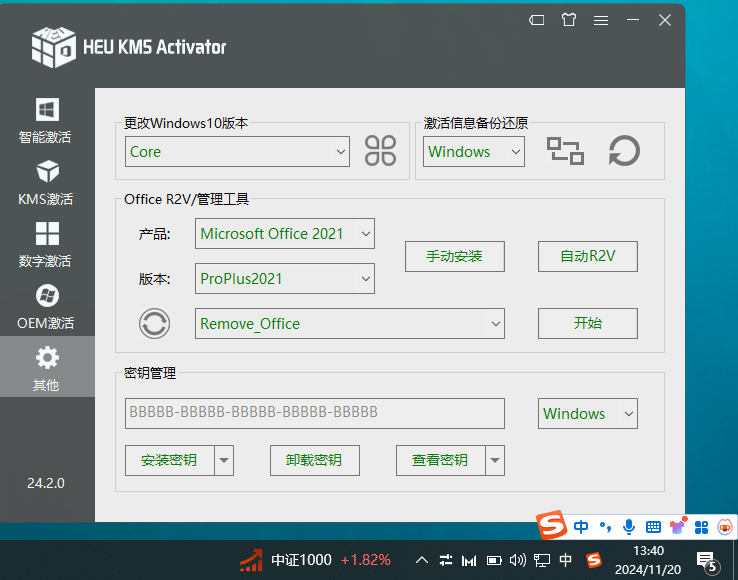The image size is (738, 580).
Task: Minimize the HEU KMS Activator window
Action: [633, 20]
